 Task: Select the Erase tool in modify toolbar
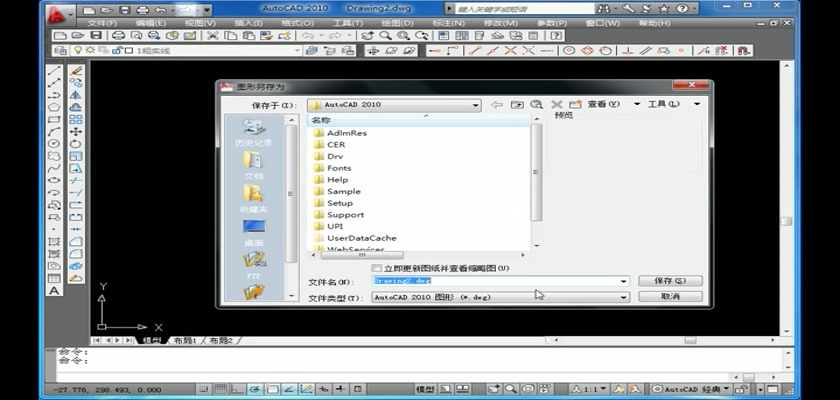click(x=76, y=71)
